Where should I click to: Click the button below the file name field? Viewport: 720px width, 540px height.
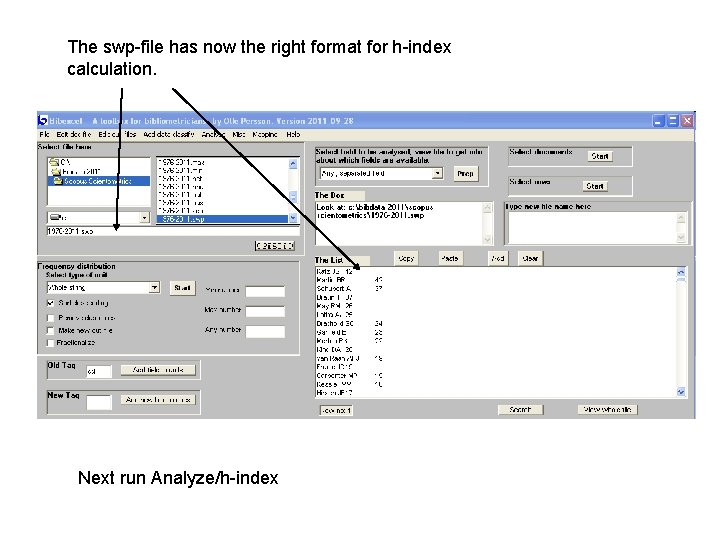coord(275,246)
